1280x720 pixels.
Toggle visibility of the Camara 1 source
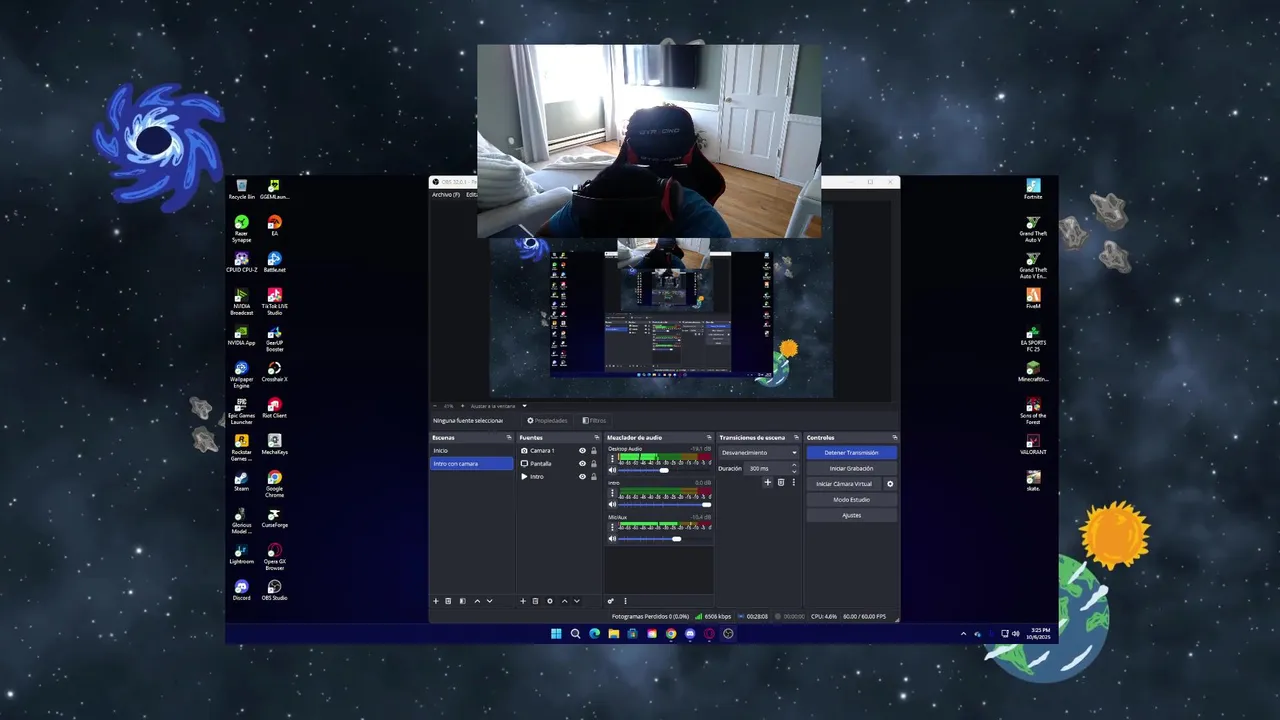[582, 451]
